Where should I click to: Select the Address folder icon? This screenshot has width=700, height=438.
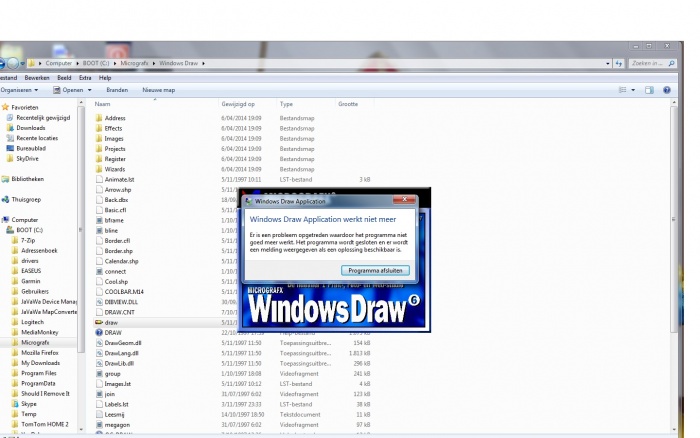pos(99,118)
